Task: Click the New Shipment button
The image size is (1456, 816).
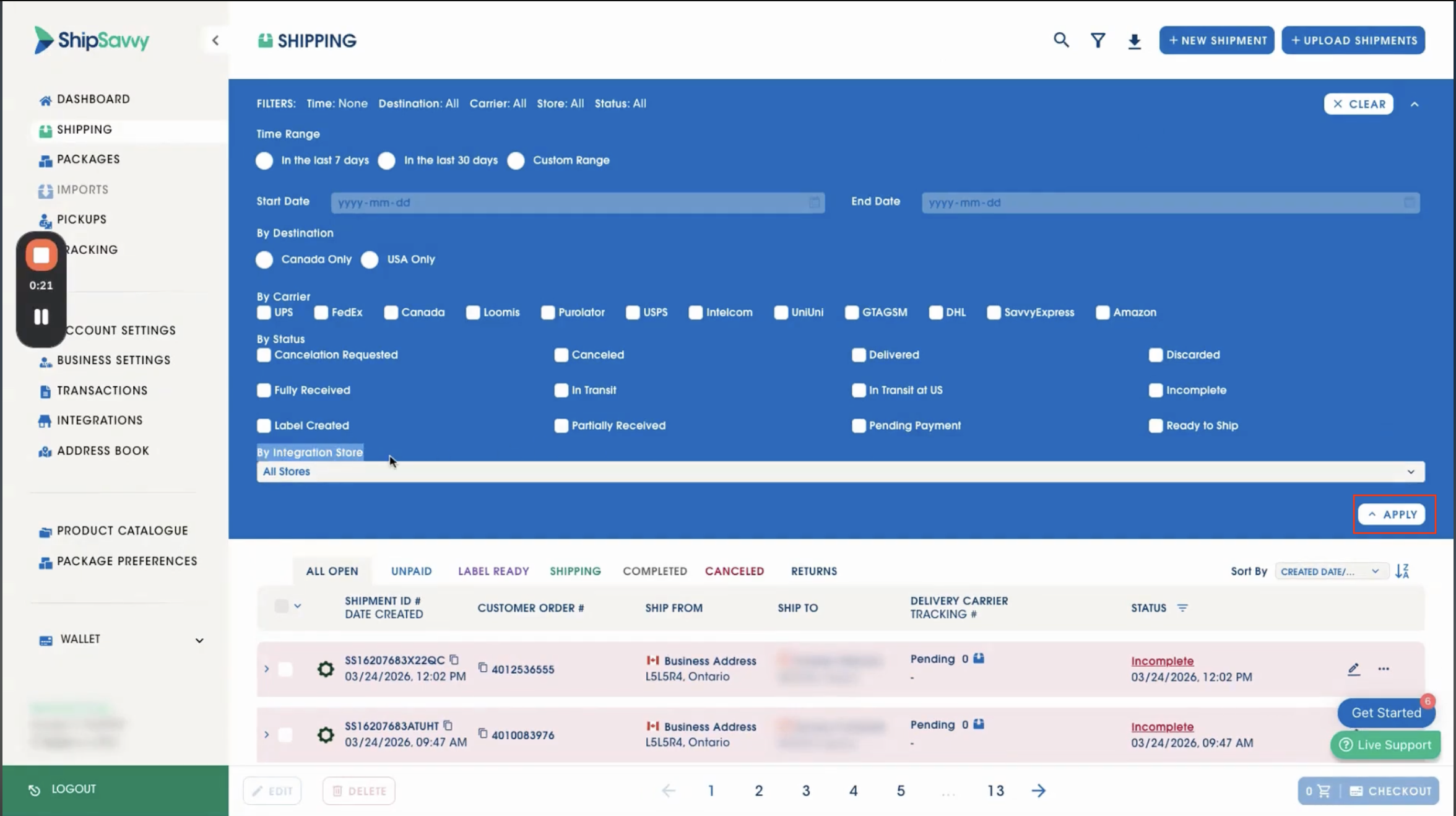Action: click(x=1216, y=40)
